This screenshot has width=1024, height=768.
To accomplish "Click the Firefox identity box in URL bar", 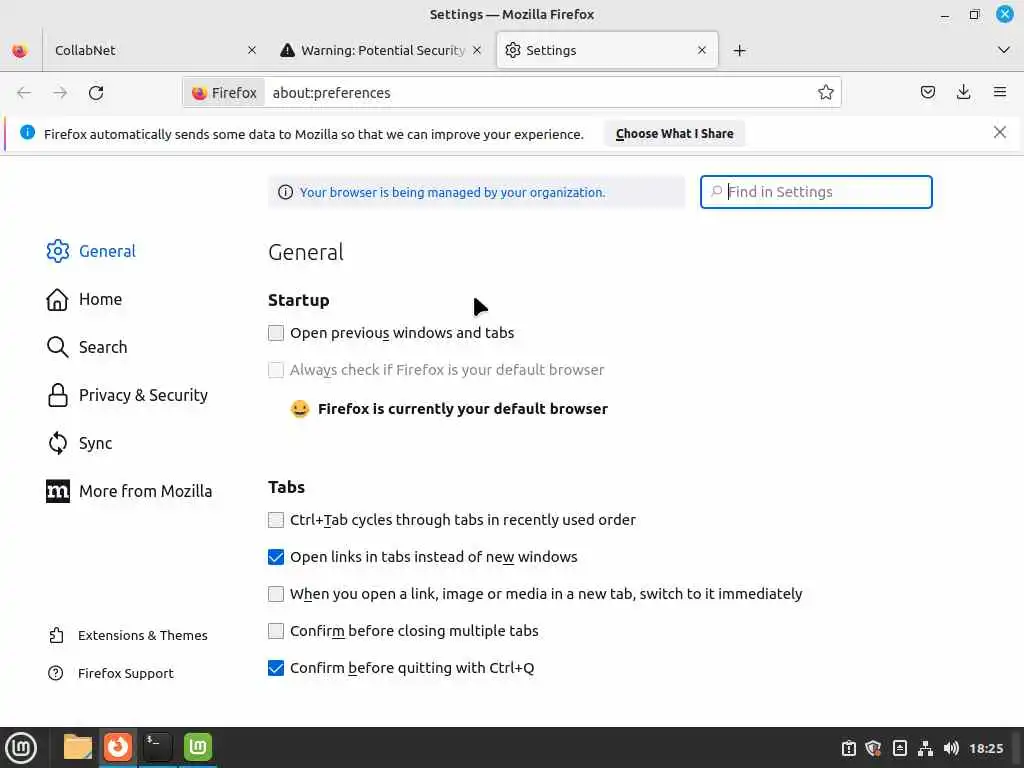I will (225, 93).
